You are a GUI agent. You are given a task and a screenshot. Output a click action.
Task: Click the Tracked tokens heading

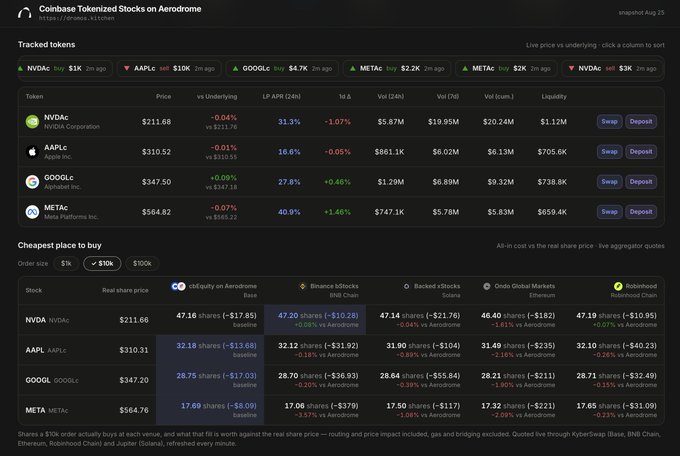46,45
